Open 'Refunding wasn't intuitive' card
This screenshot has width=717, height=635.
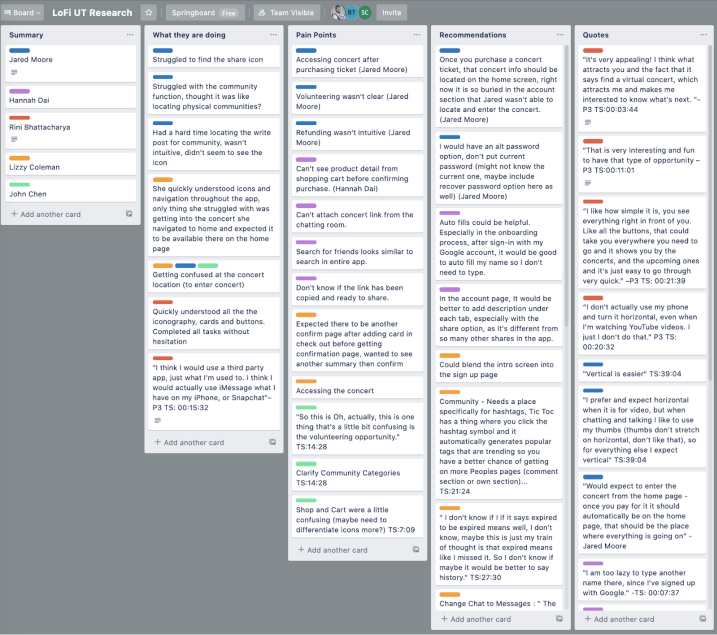(x=357, y=134)
